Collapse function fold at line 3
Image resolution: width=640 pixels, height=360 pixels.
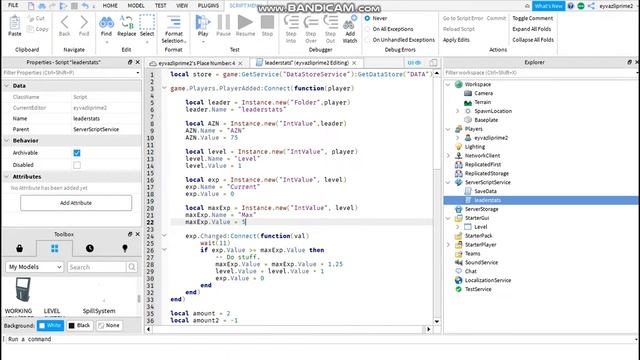coord(164,88)
